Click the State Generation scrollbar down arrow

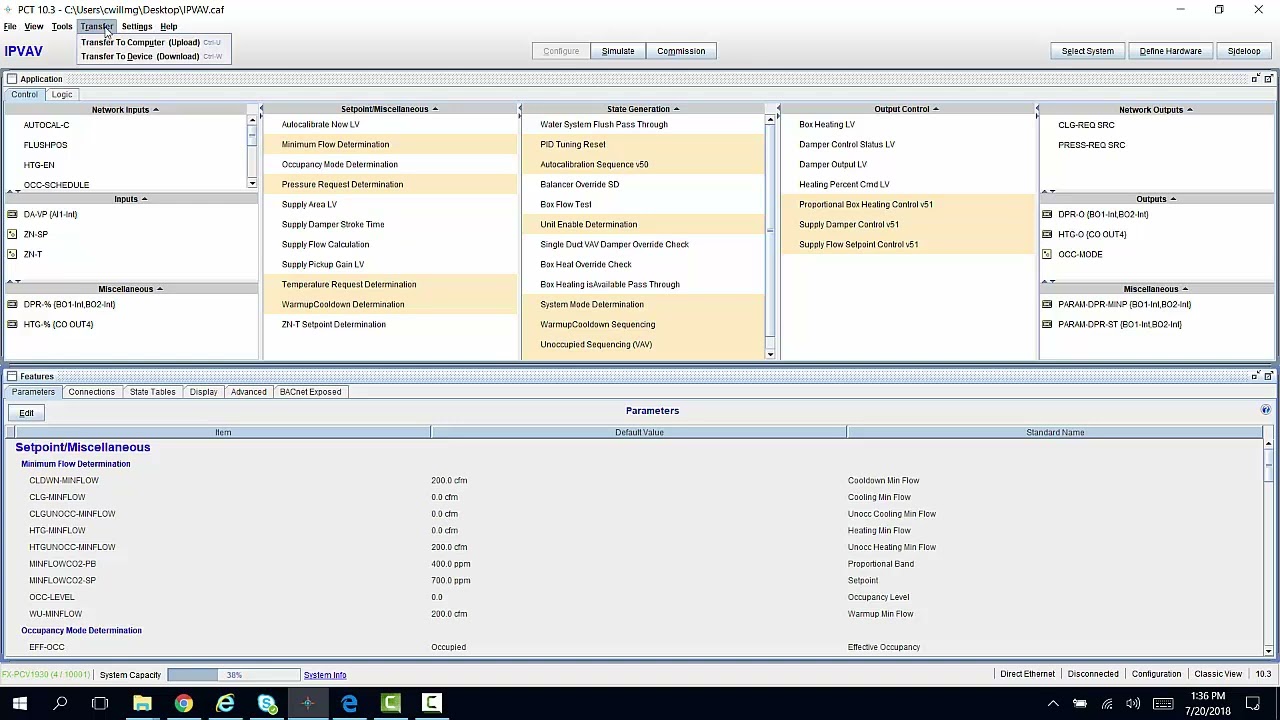(770, 354)
